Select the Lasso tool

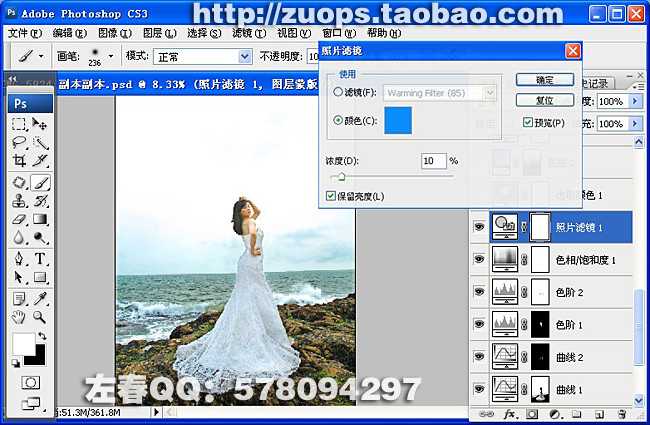click(19, 142)
